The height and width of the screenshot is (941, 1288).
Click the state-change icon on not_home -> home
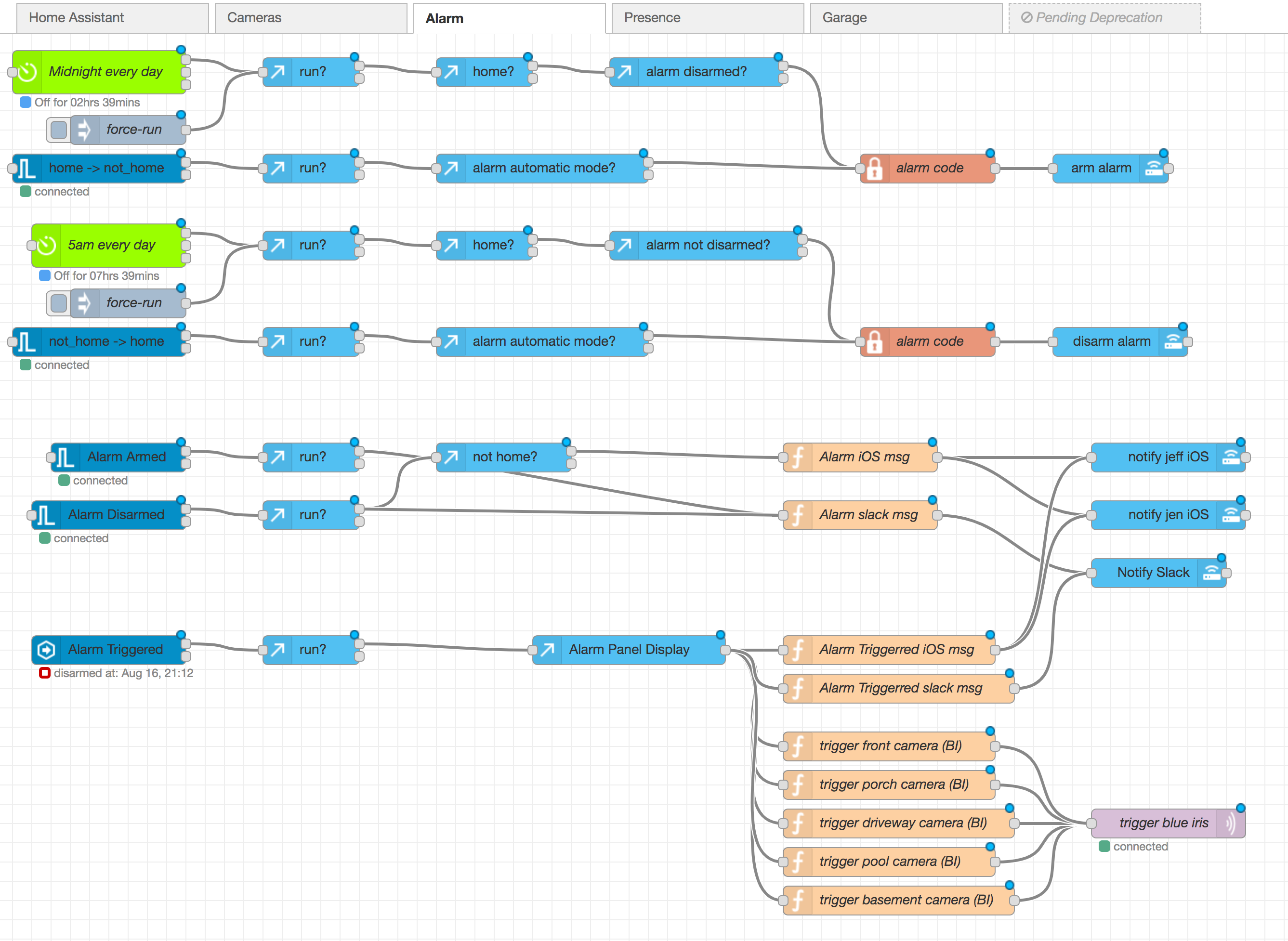point(27,342)
